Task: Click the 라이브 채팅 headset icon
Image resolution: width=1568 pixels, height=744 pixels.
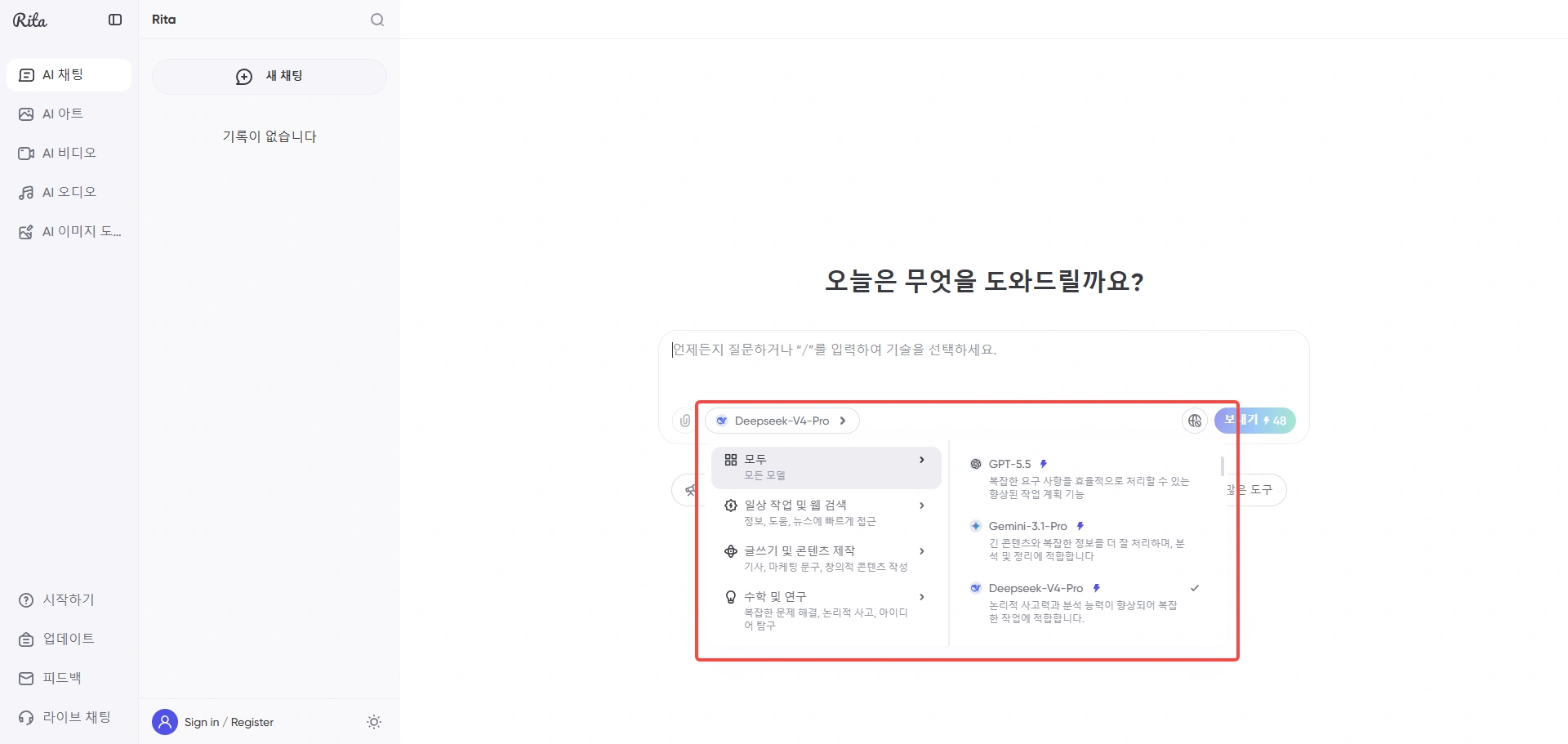Action: tap(26, 718)
